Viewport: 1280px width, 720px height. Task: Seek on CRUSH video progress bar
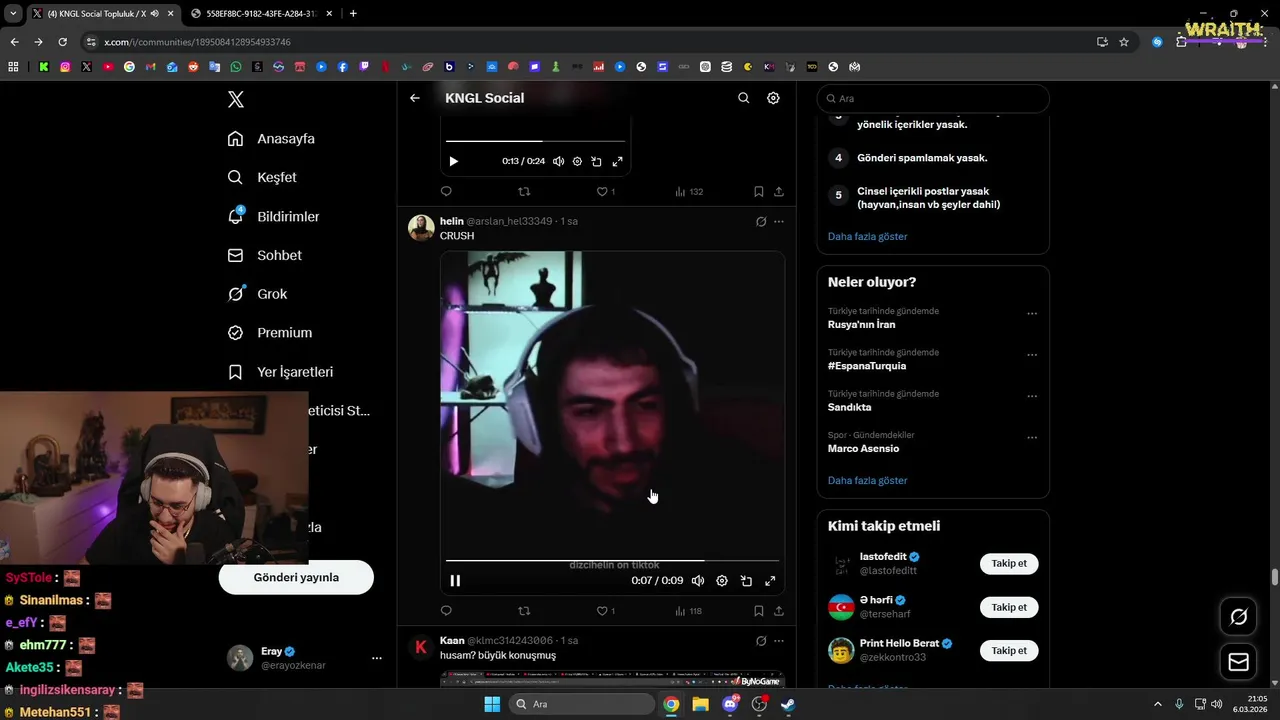click(612, 560)
